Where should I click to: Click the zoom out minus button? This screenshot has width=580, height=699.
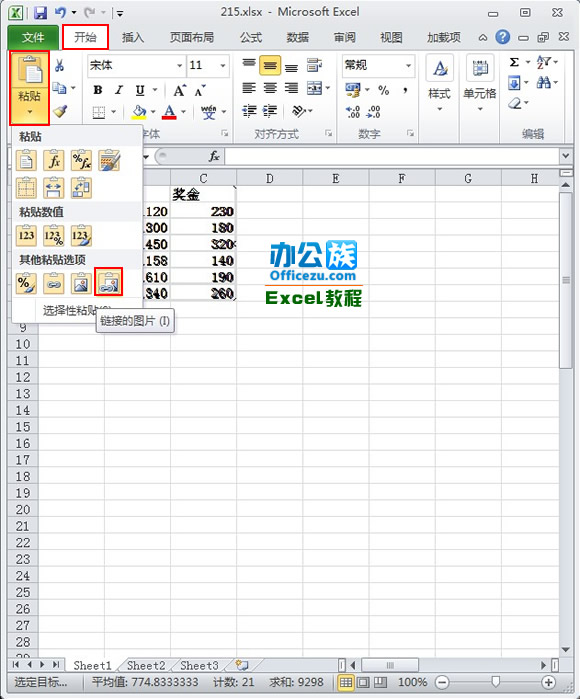442,682
